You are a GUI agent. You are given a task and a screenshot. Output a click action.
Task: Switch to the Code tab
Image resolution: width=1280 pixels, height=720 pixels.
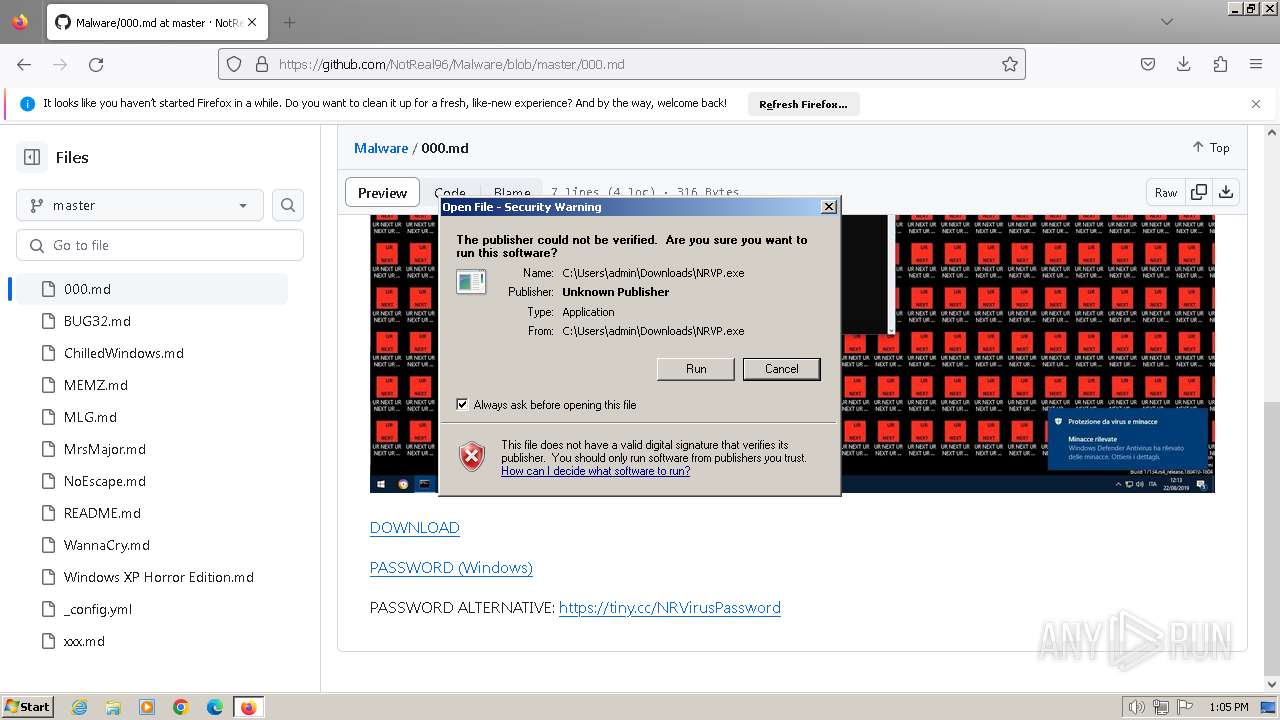pyautogui.click(x=450, y=193)
